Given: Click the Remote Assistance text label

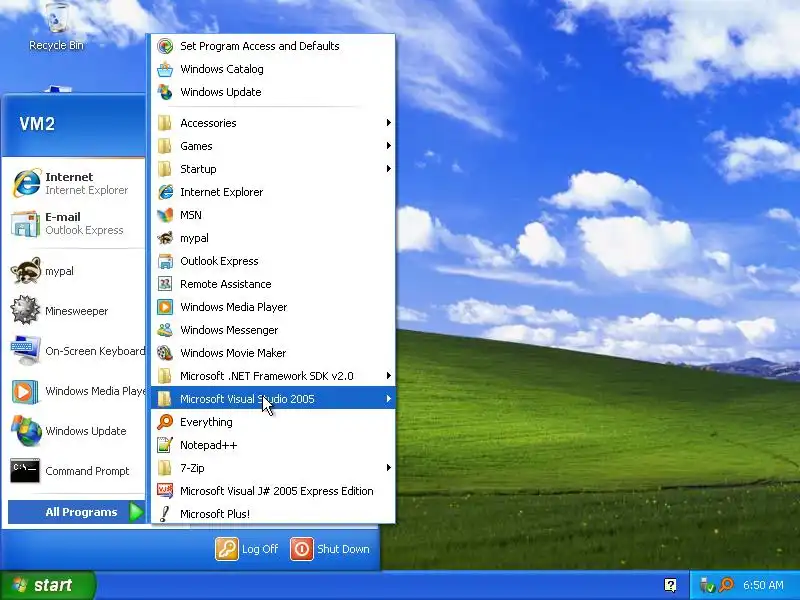Looking at the screenshot, I should coord(226,284).
